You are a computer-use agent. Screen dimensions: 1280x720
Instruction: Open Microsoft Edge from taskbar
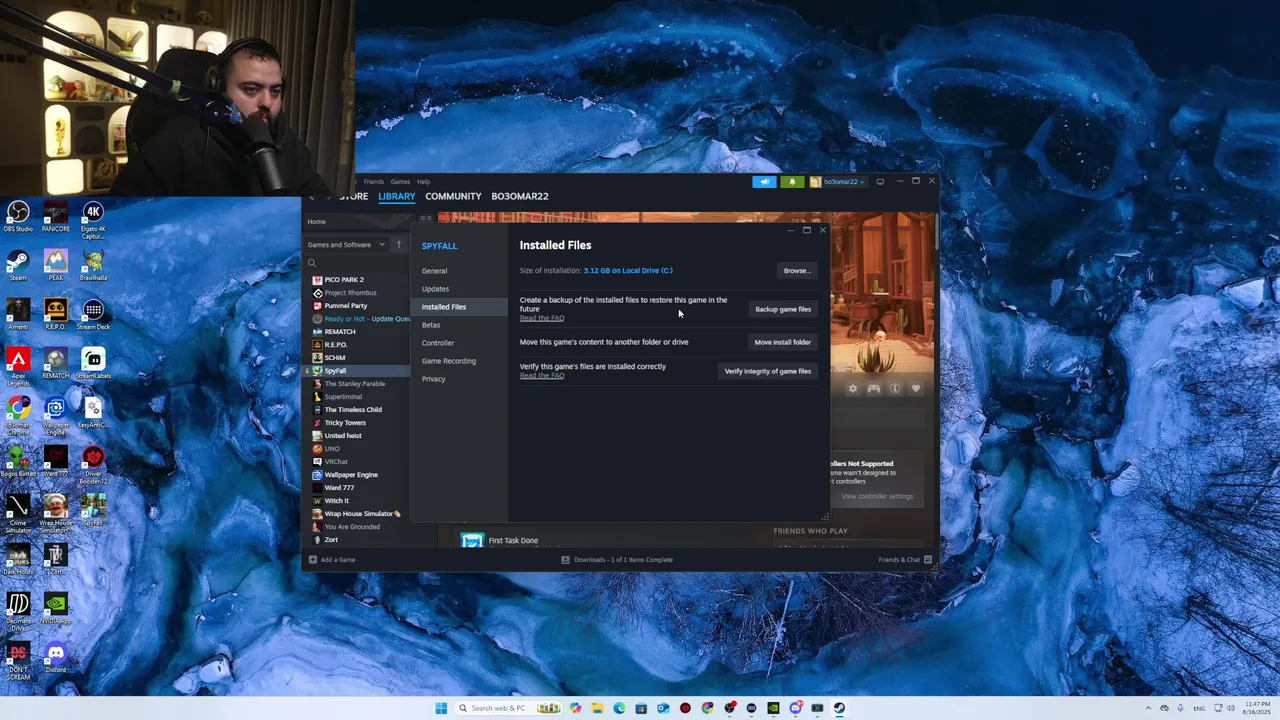(619, 708)
